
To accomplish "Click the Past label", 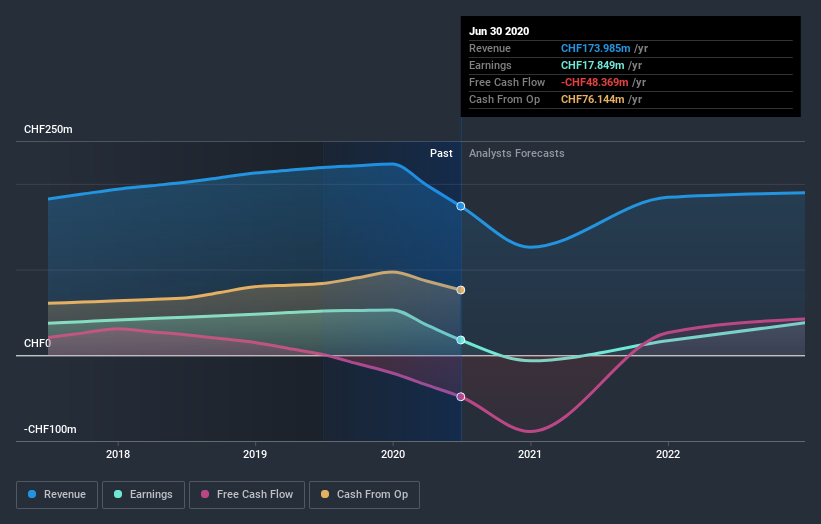I will click(441, 153).
